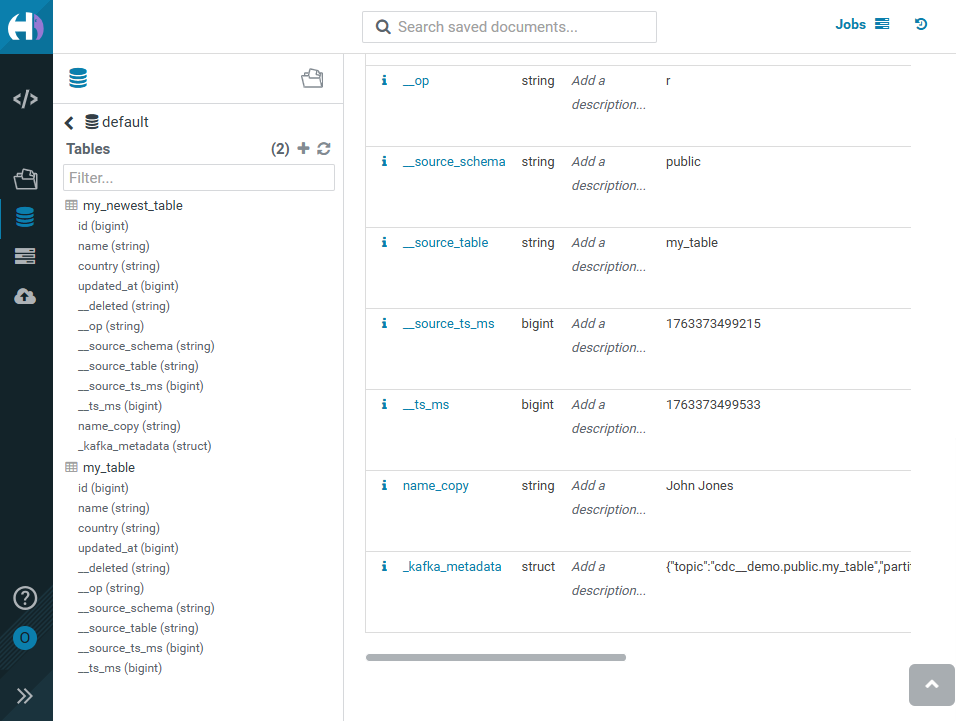Open the cloud importer upload icon

tap(26, 296)
